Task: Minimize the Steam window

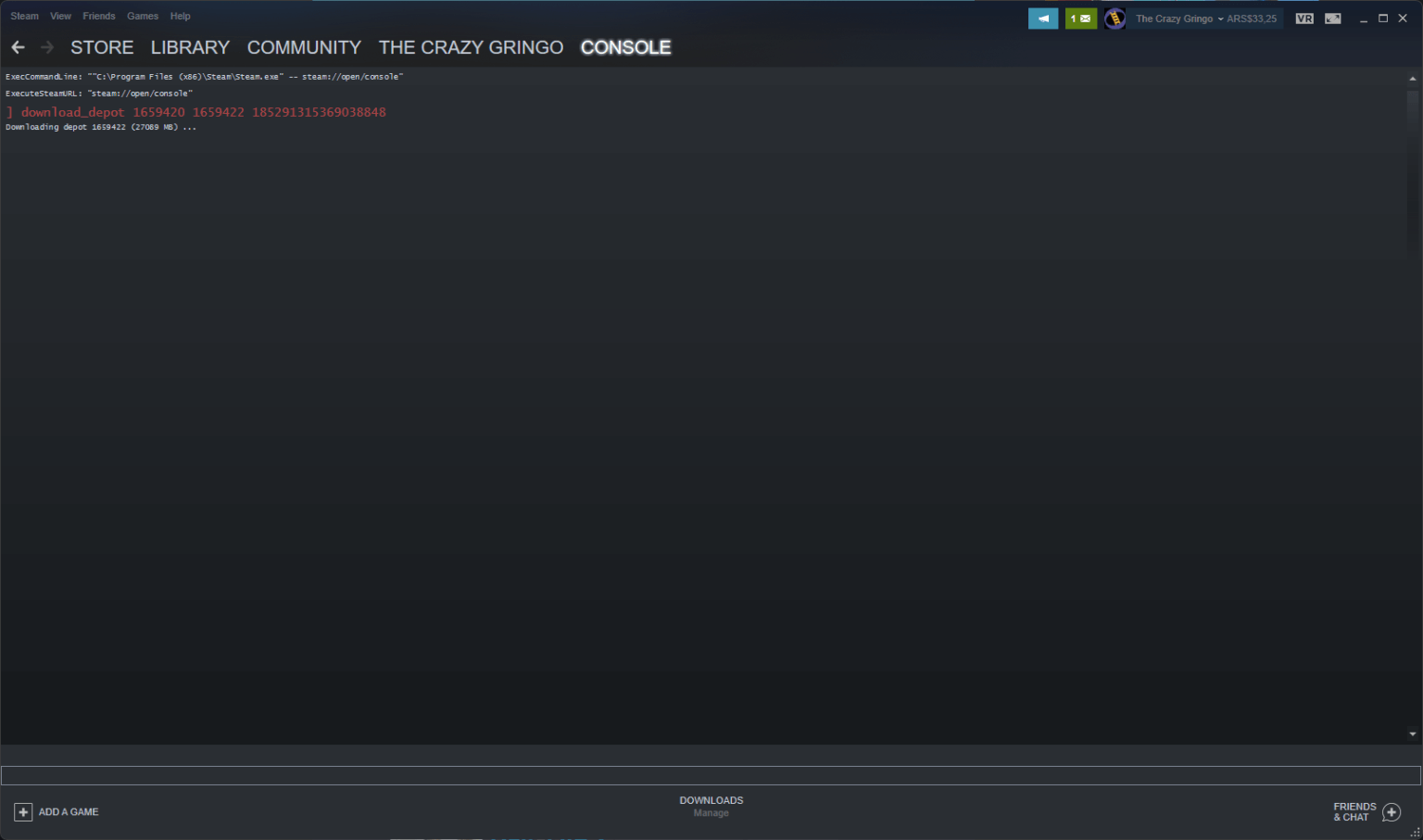Action: pos(1364,19)
